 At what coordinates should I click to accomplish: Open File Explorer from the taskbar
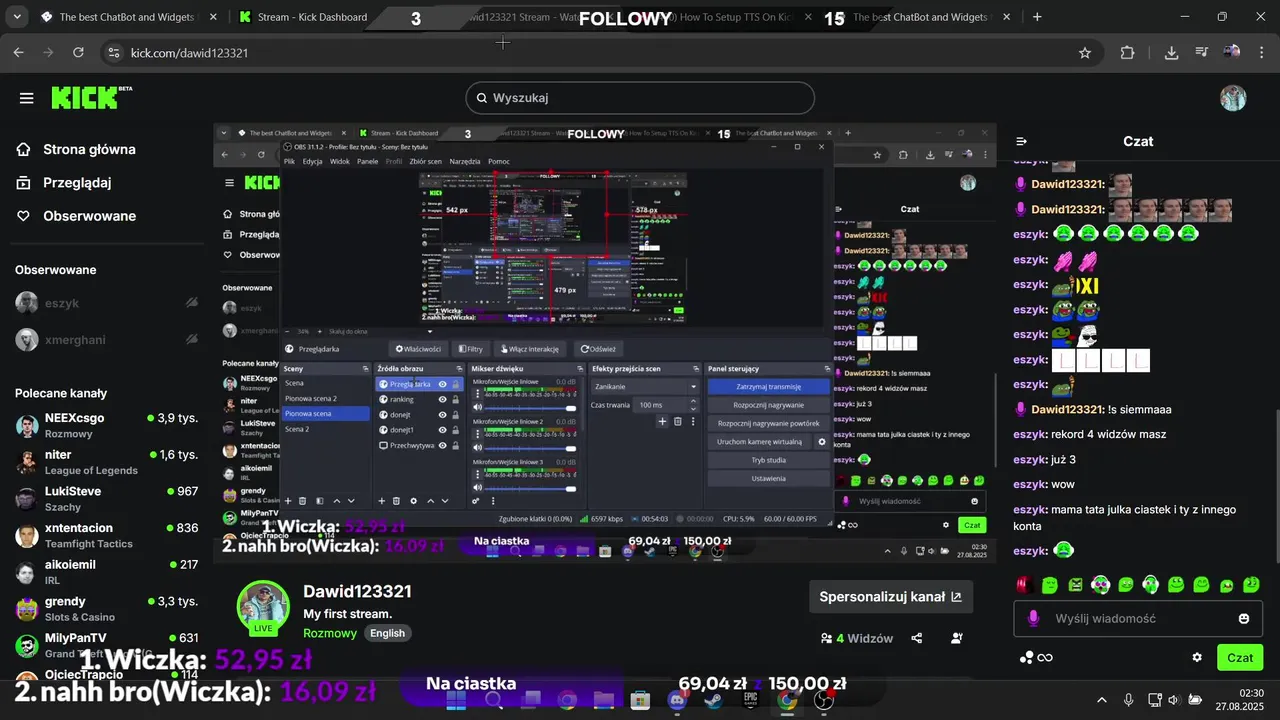tap(603, 700)
